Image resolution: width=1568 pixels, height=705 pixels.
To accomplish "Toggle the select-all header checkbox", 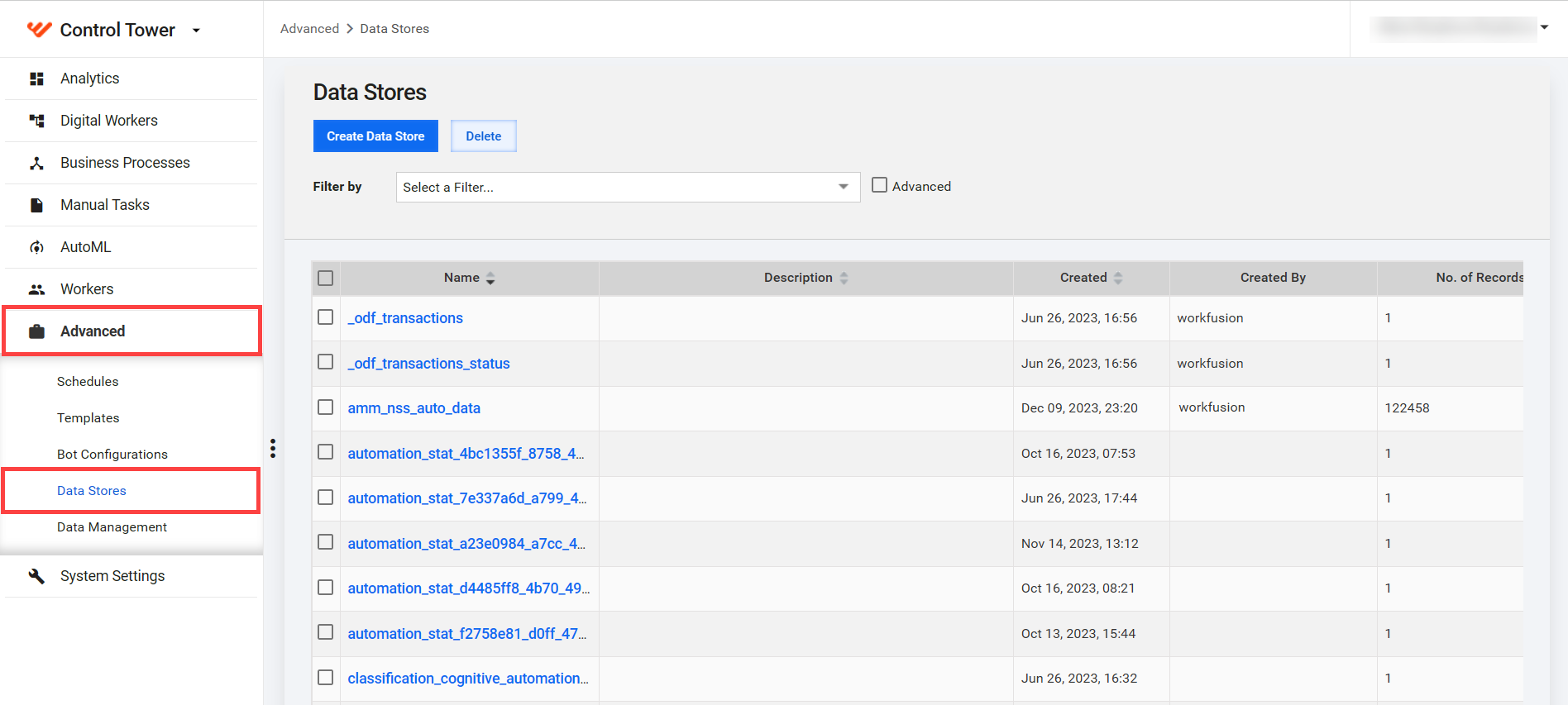I will pyautogui.click(x=326, y=279).
